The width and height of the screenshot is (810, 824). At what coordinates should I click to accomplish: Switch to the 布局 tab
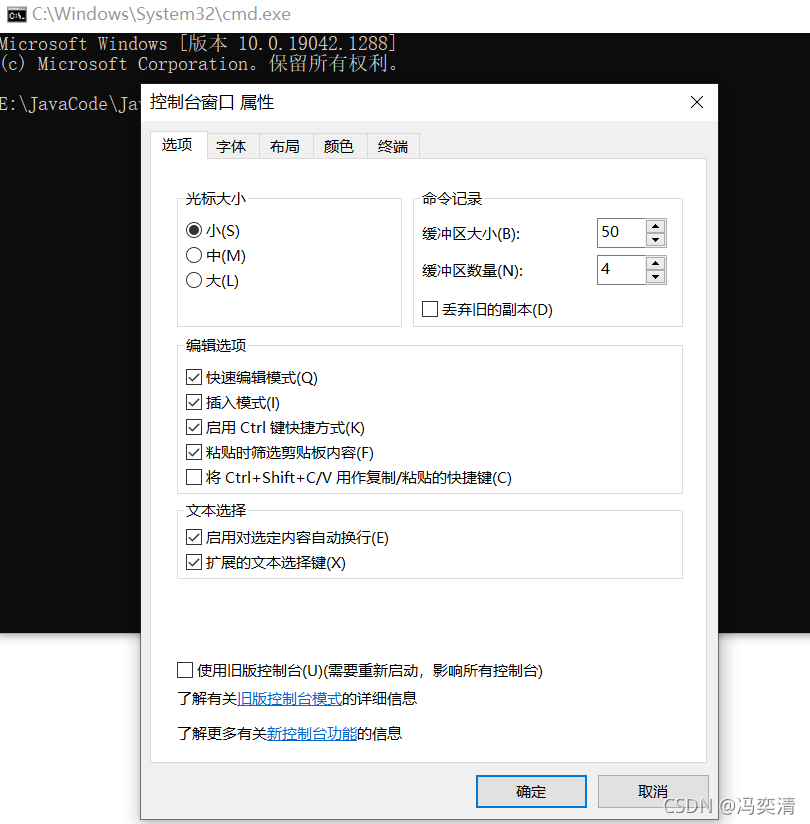285,146
